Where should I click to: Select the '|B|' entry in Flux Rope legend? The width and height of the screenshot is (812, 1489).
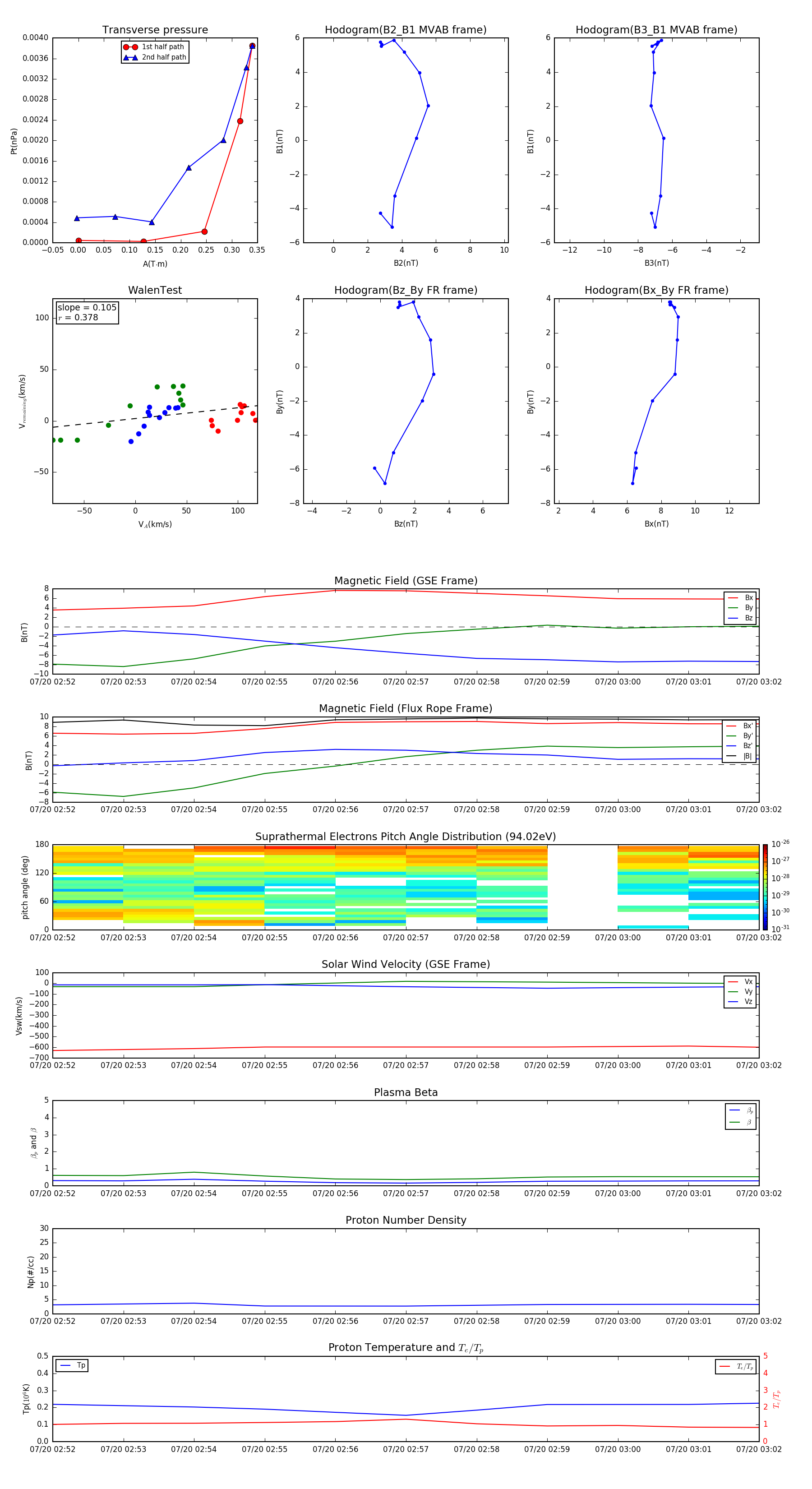click(739, 756)
